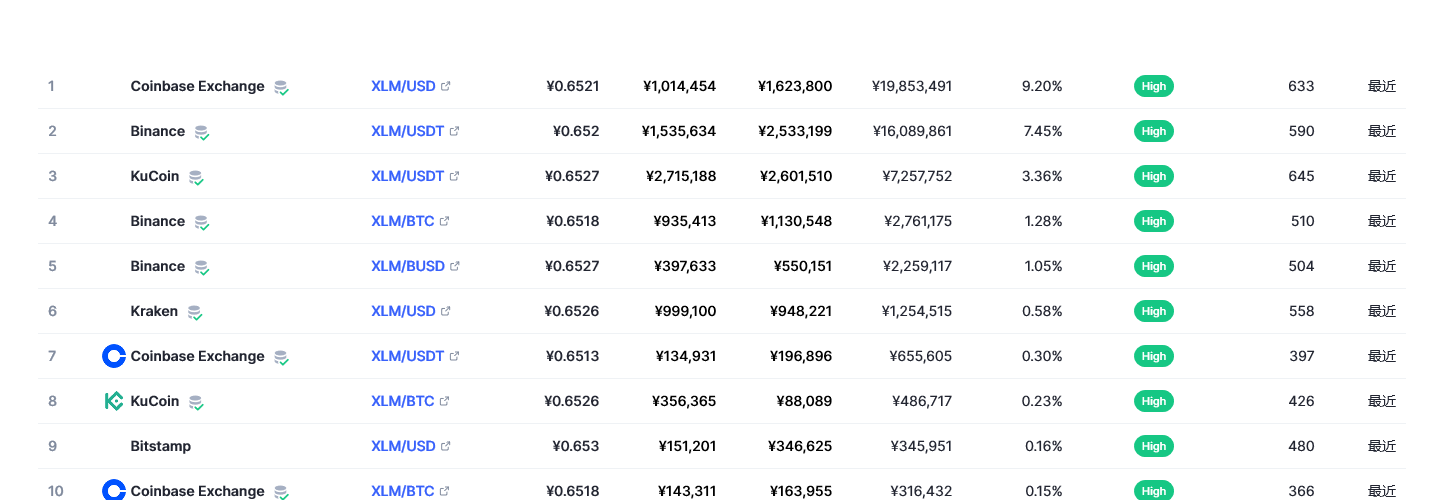
Task: Click High confidence badge in Kraken row
Action: [1154, 311]
